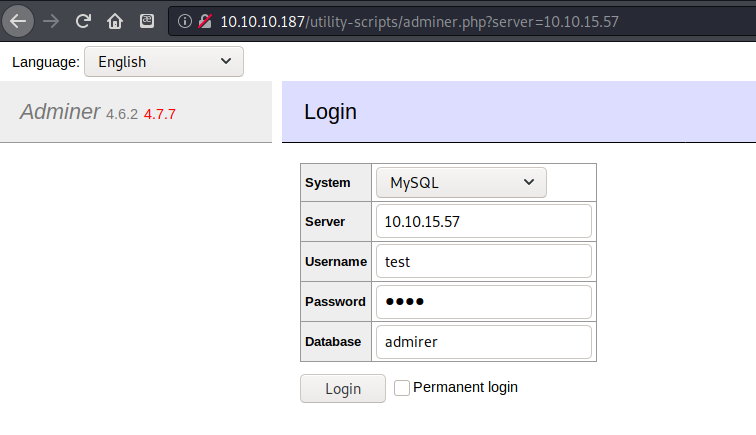This screenshot has height=435, width=756.
Task: Click the Login button
Action: point(342,389)
